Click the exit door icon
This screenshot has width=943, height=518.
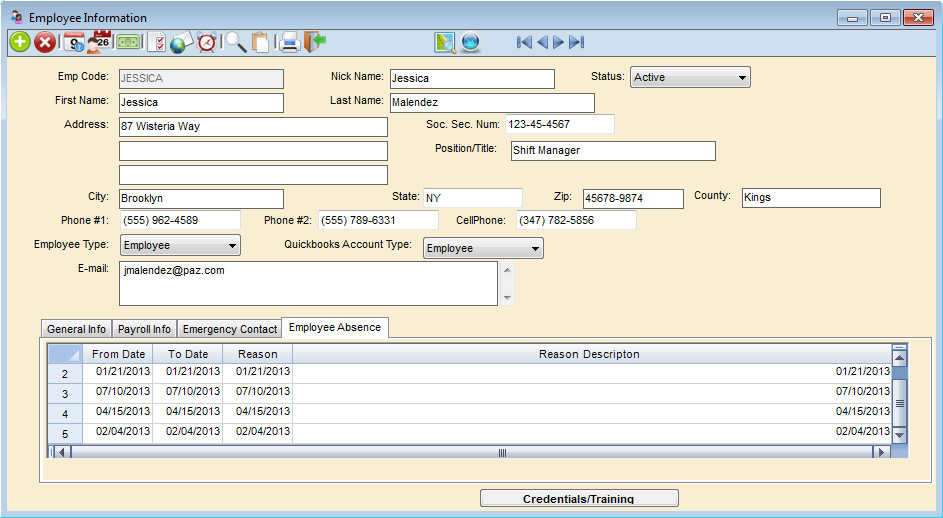pos(315,42)
